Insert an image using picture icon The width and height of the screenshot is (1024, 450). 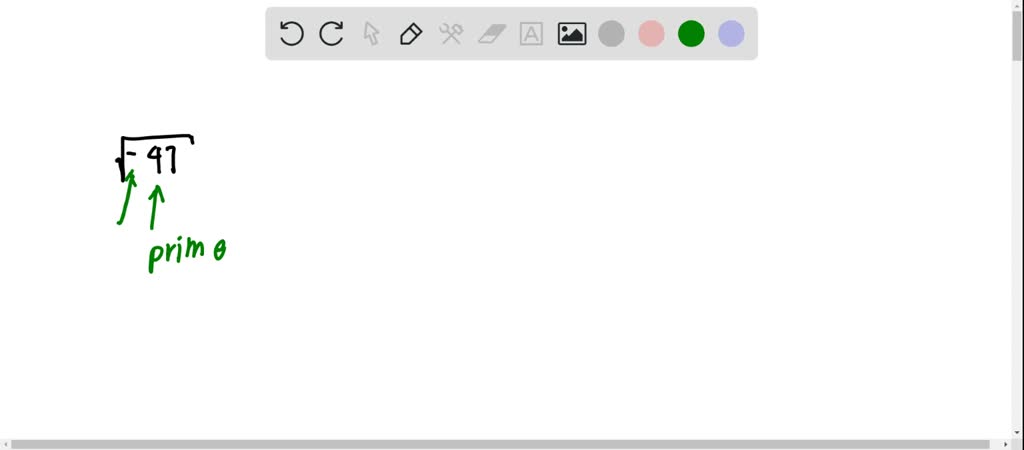point(571,33)
